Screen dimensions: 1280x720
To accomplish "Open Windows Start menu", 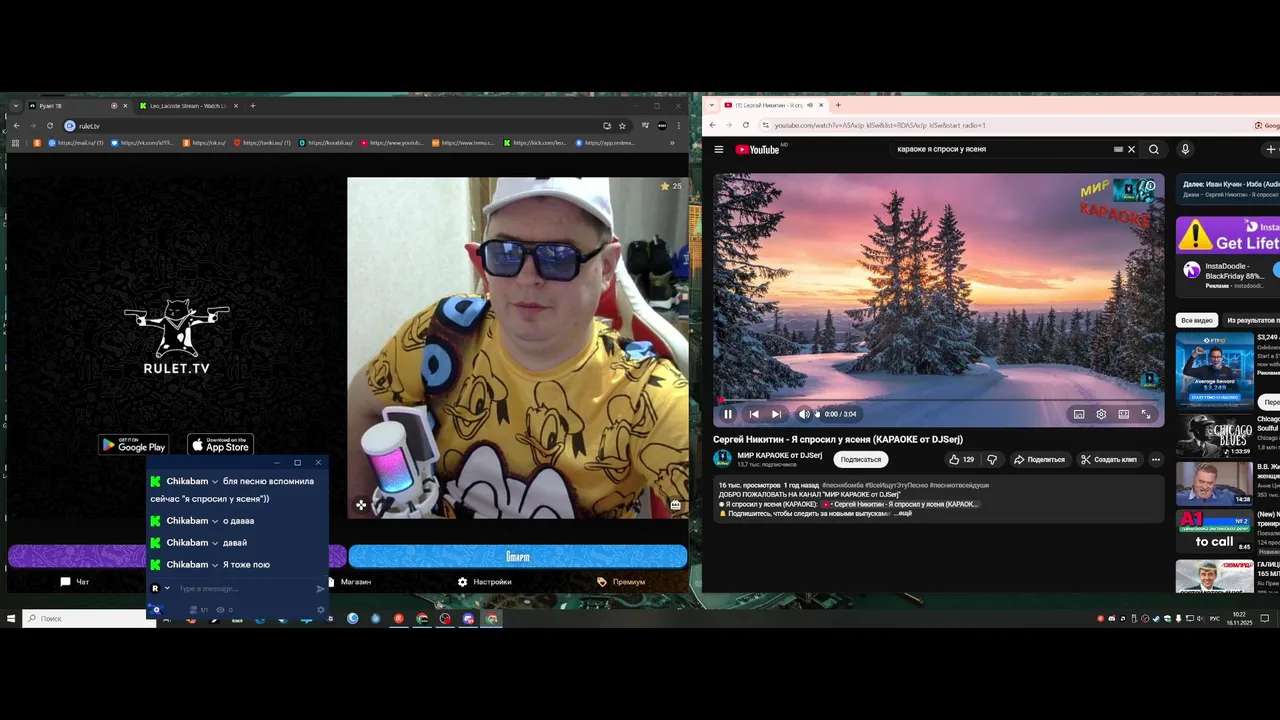I will pyautogui.click(x=11, y=618).
